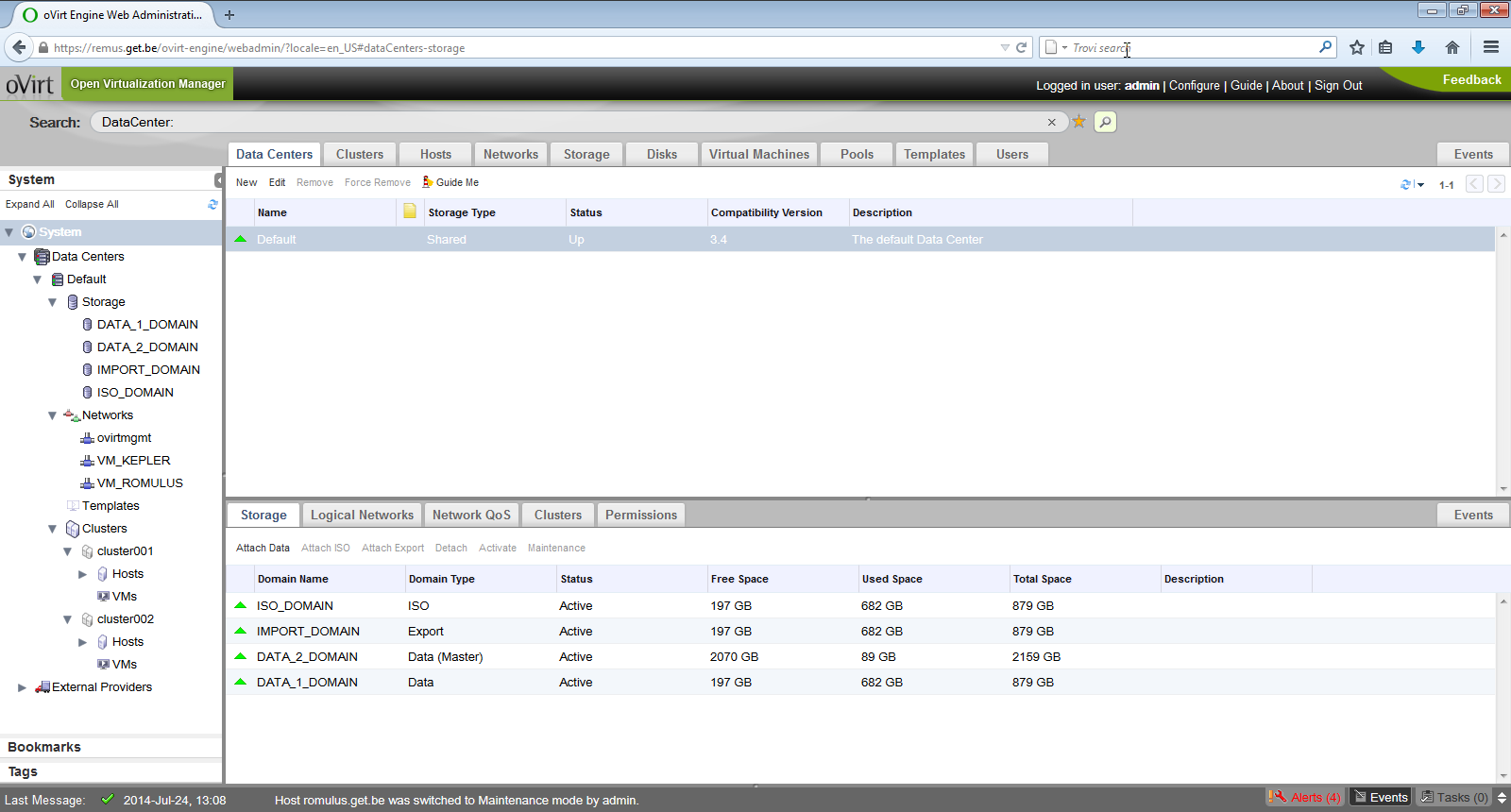Expand Hosts under cluster001
The height and width of the screenshot is (812, 1511).
(83, 574)
